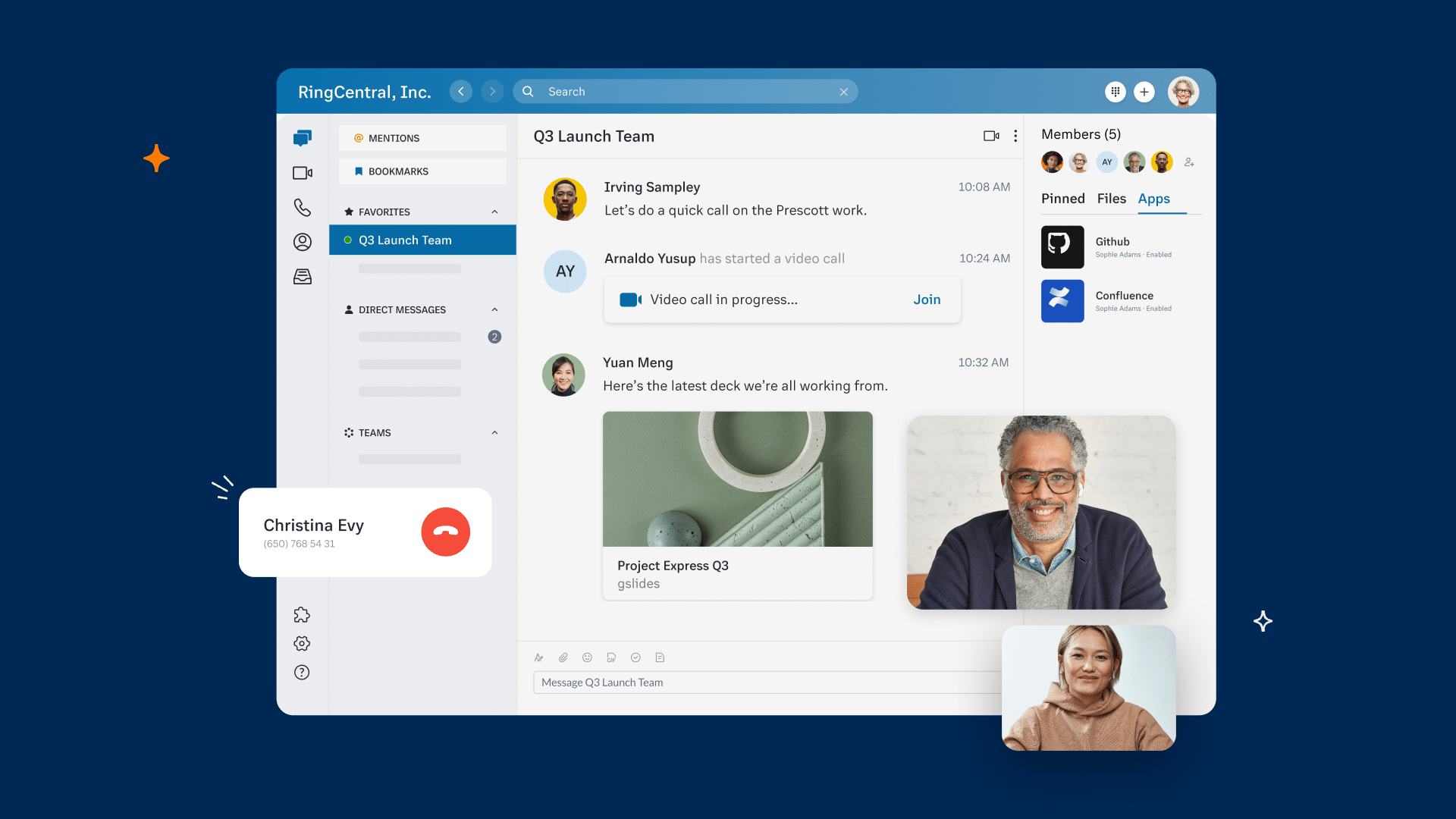Switch to the Files tab
Image resolution: width=1456 pixels, height=819 pixels.
pos(1111,199)
